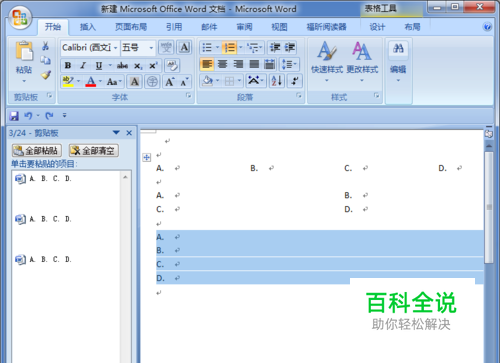Image resolution: width=500 pixels, height=363 pixels.
Task: Click the Office button orb
Action: point(20,17)
